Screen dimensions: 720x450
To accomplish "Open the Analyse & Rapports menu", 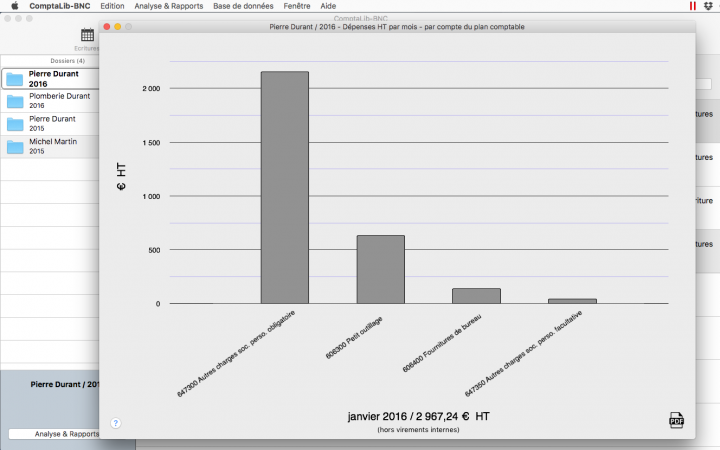I will [169, 6].
